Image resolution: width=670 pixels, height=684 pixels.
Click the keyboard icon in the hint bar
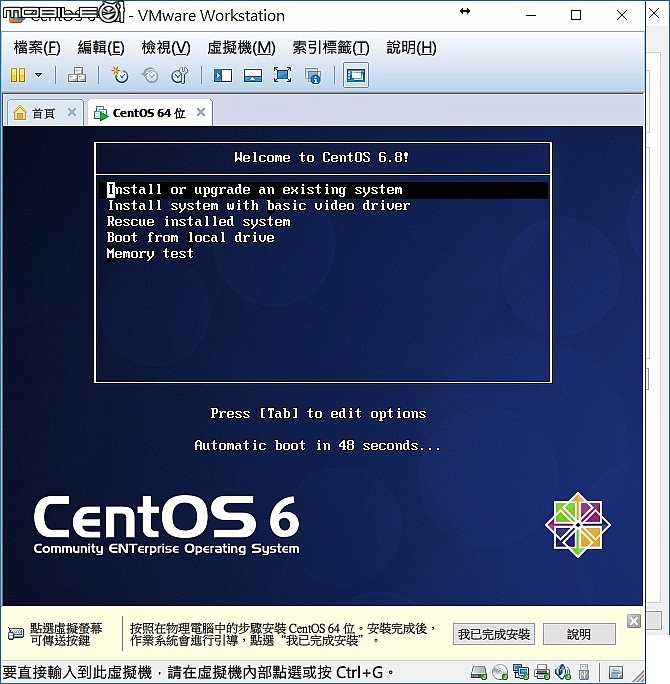16,633
